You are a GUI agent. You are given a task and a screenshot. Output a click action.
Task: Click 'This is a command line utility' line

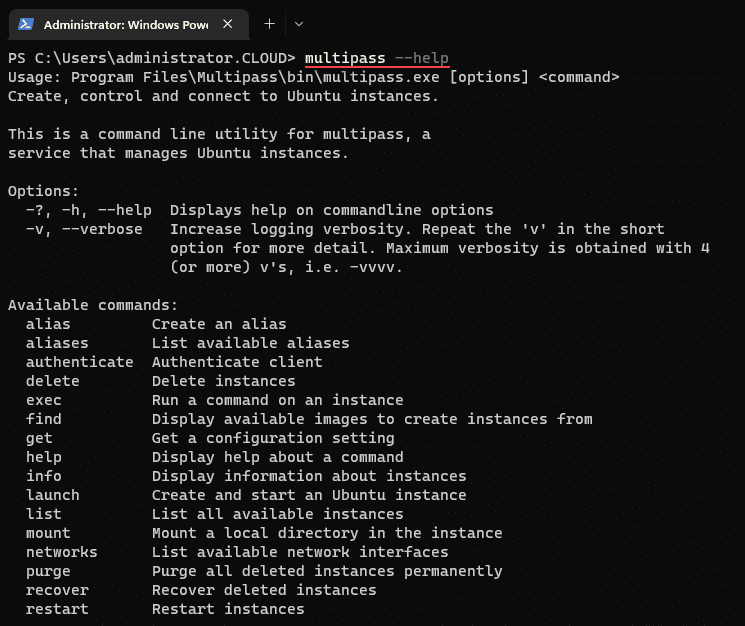coord(219,134)
